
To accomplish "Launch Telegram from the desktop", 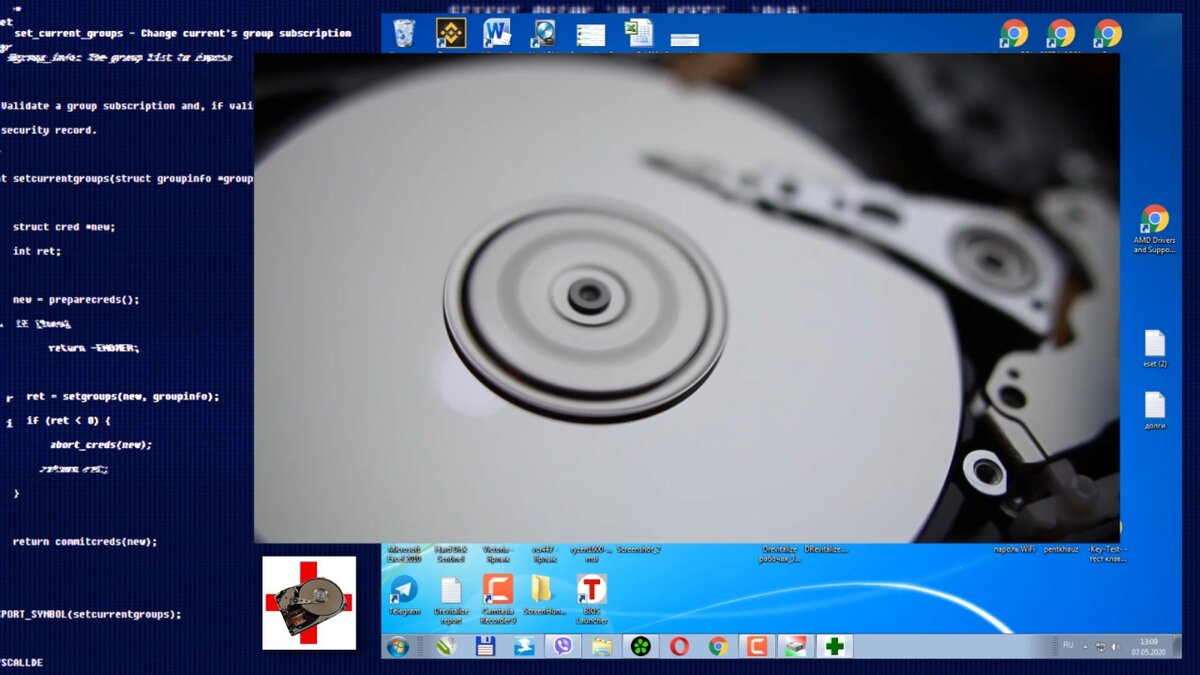I will (x=404, y=595).
